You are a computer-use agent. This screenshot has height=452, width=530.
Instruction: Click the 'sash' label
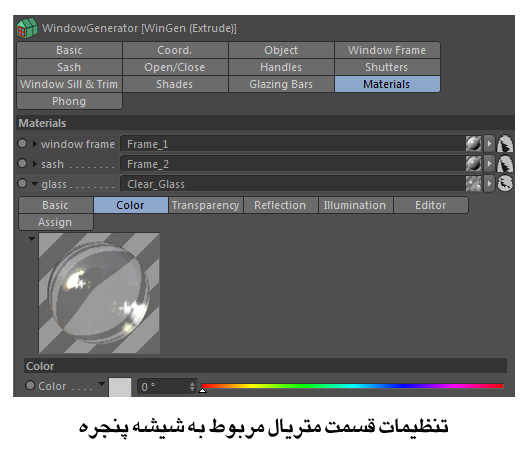(52, 164)
